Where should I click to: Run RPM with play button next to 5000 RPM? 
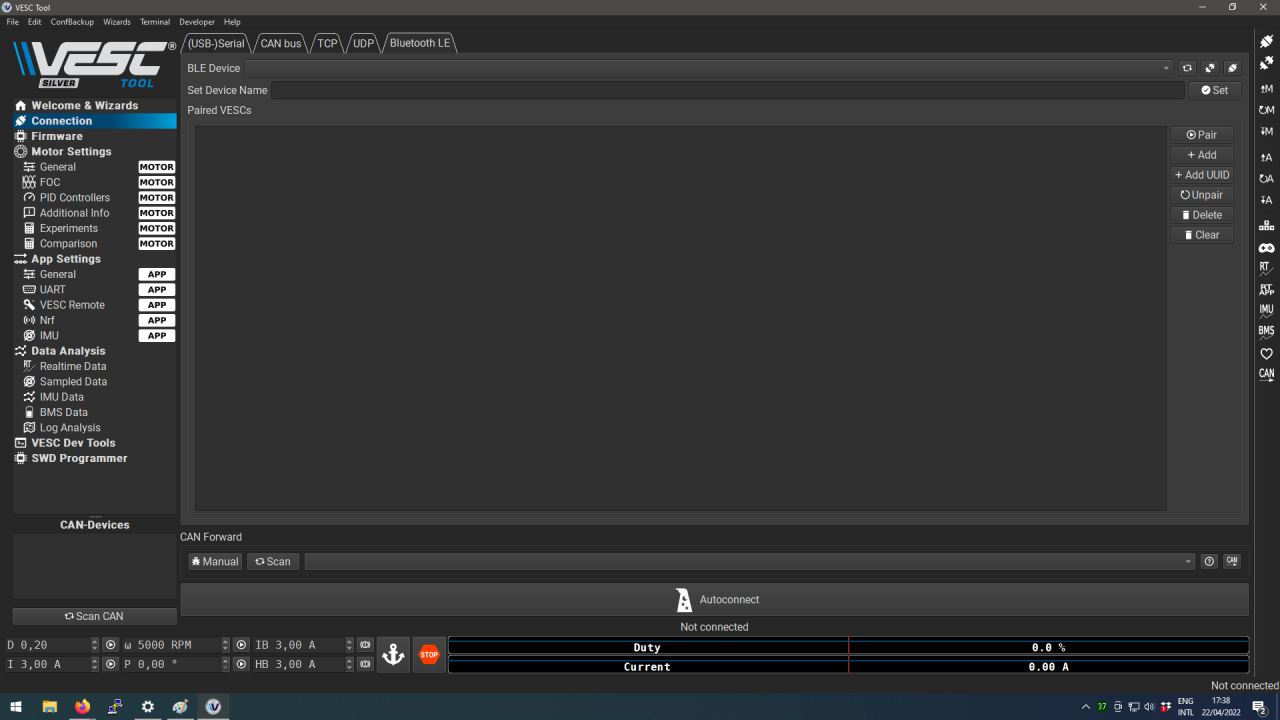coord(241,645)
